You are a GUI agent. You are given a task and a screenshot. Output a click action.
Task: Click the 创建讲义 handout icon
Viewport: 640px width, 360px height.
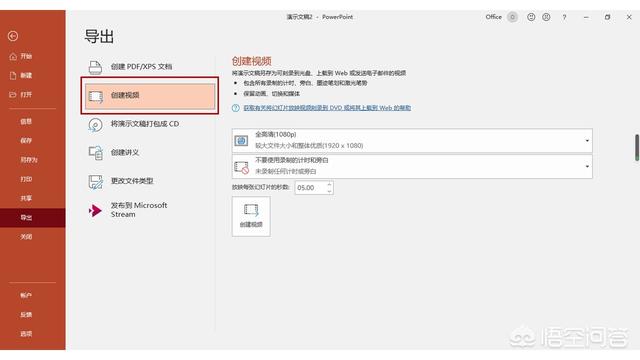pos(96,153)
